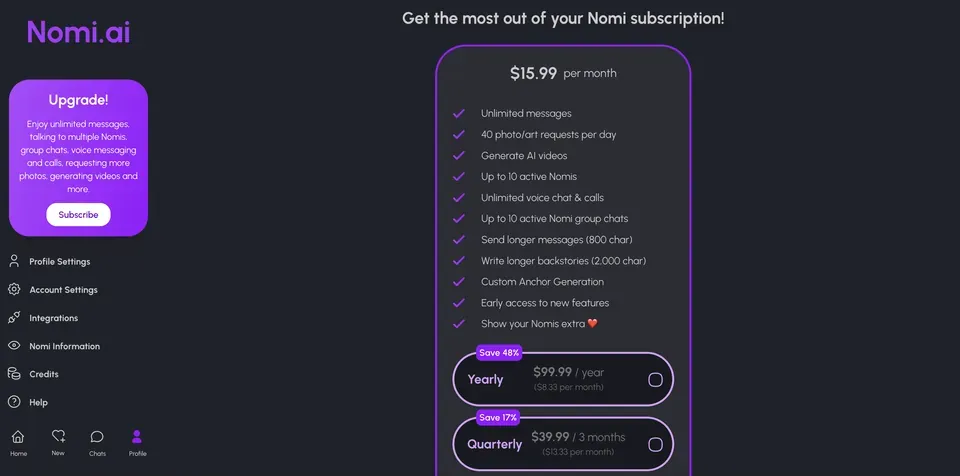
Task: Select the Quarterly $39.99 plan option
Action: (x=563, y=444)
